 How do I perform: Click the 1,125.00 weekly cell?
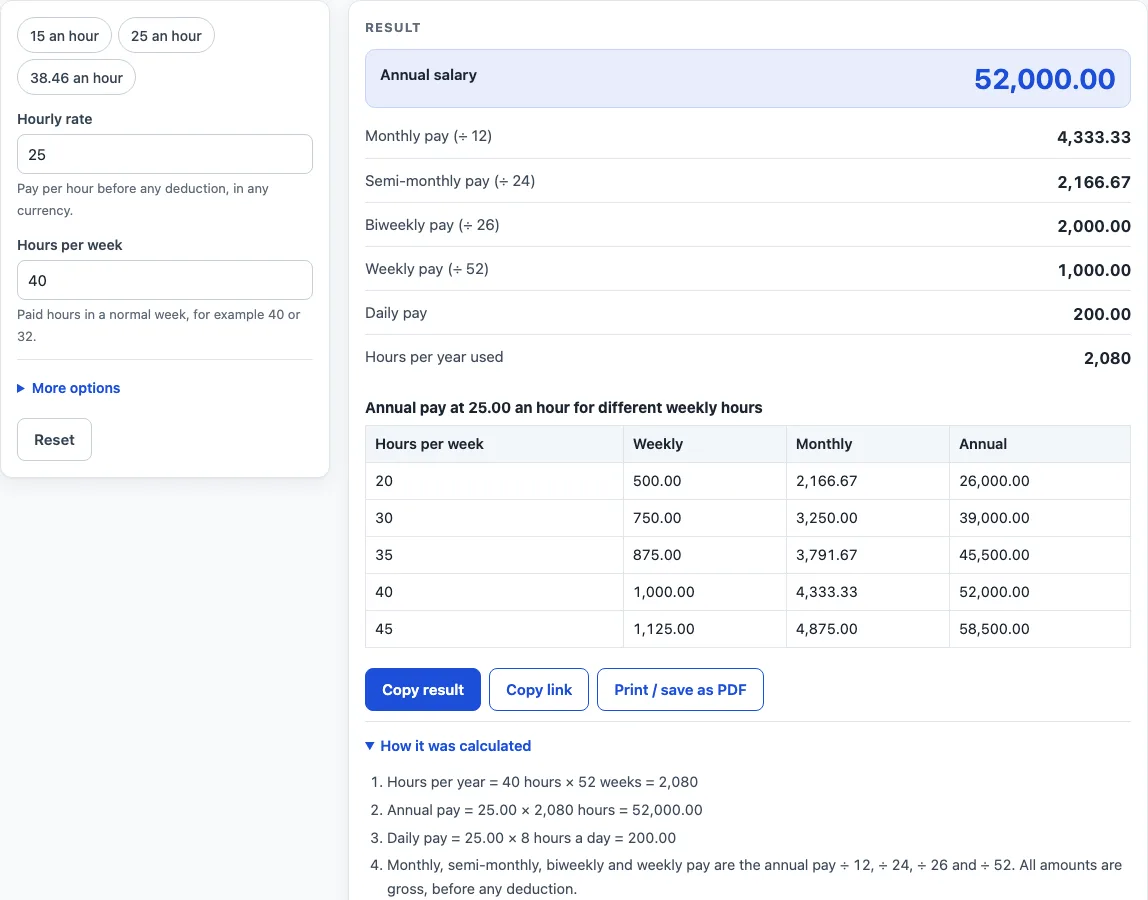tap(704, 629)
